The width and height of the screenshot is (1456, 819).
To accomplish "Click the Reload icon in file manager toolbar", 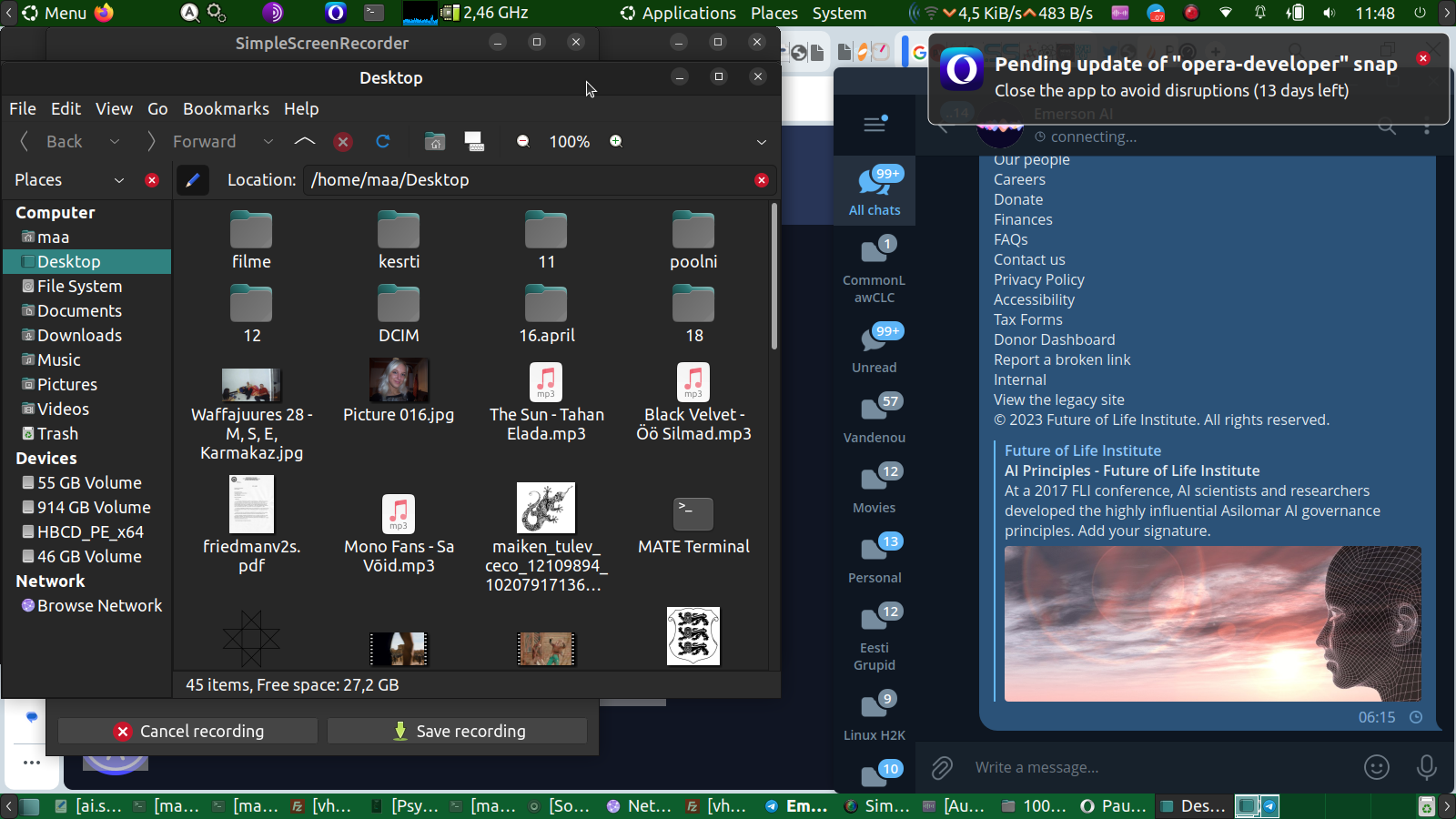I will [382, 141].
